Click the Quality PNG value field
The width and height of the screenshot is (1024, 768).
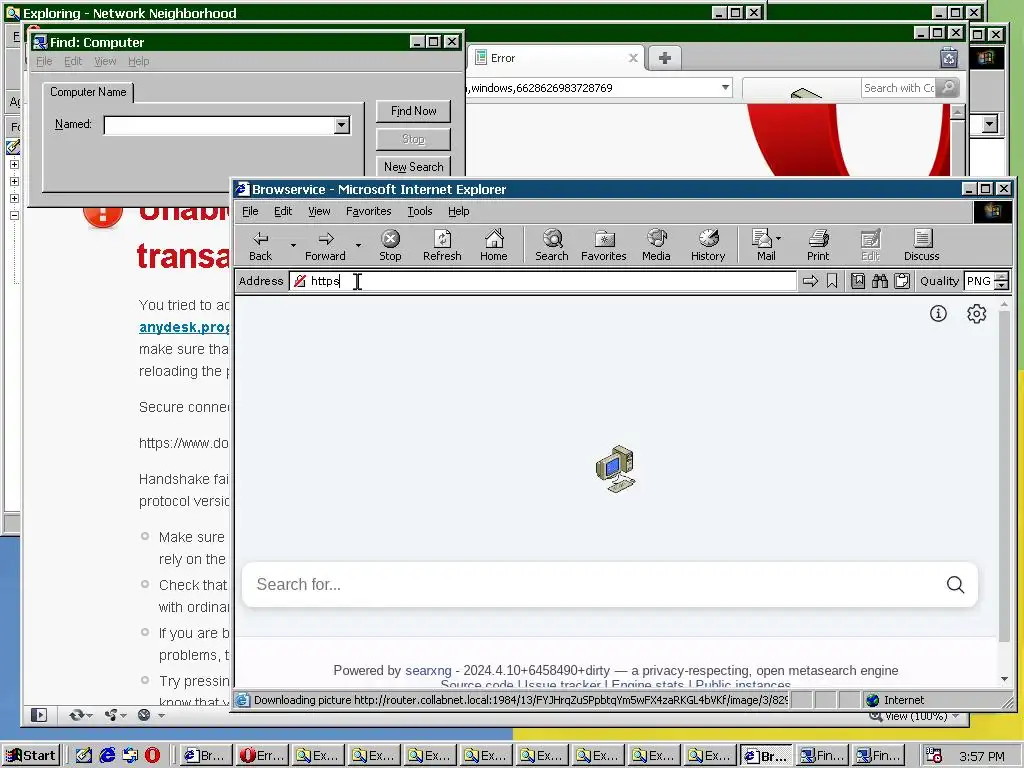[979, 281]
